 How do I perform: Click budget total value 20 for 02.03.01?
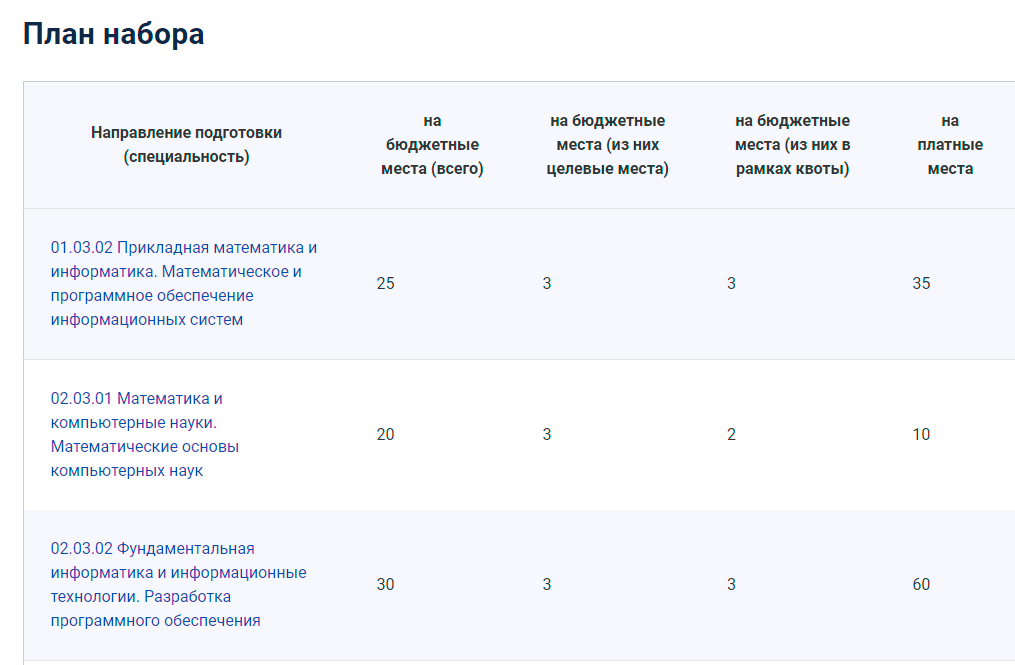coord(385,435)
